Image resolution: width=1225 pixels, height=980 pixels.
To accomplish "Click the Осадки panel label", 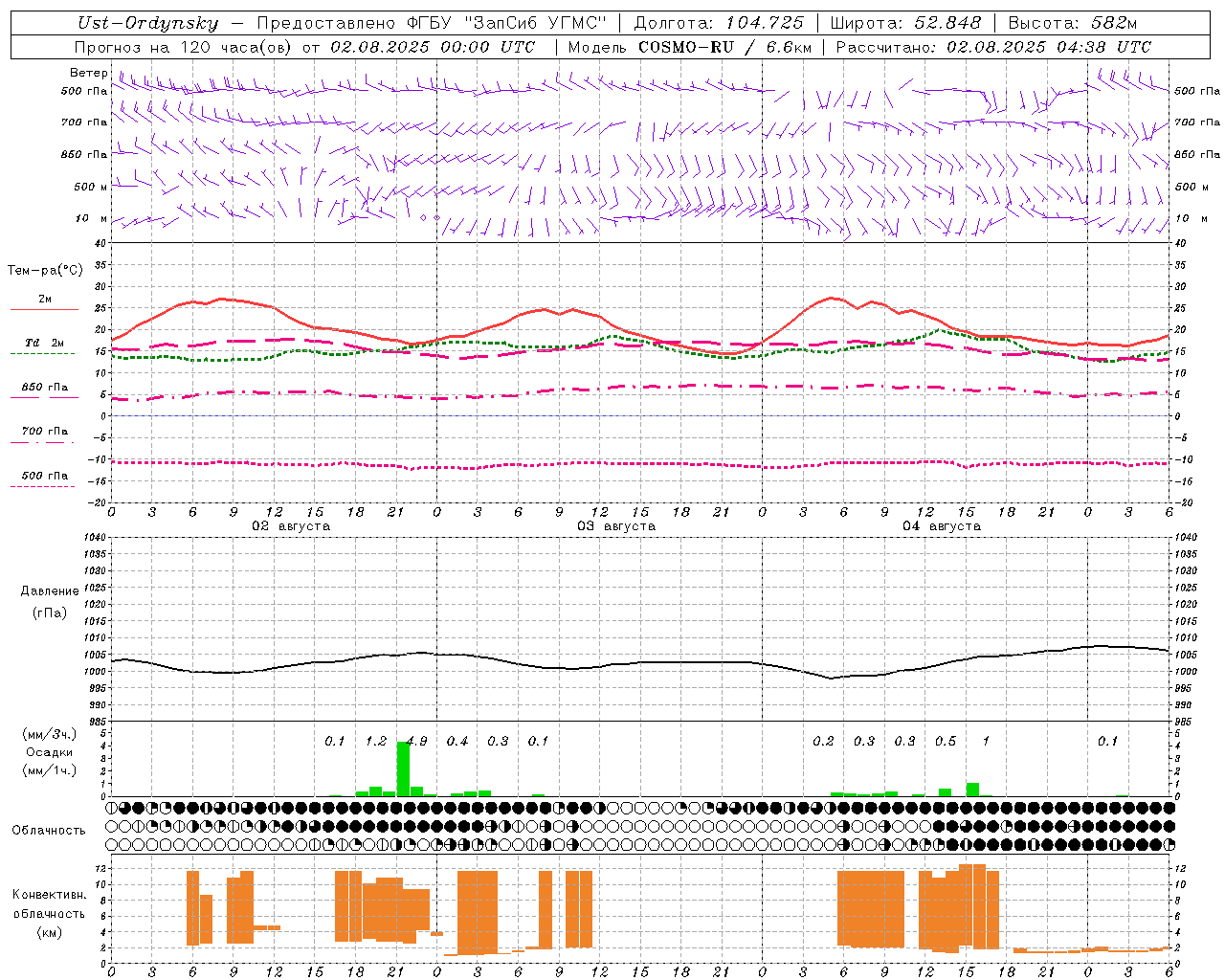I will (x=50, y=752).
